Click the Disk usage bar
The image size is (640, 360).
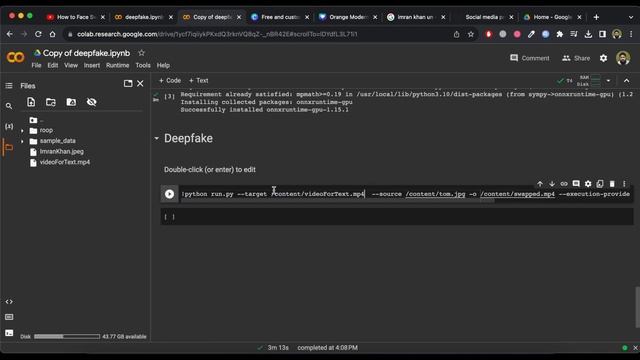(67, 337)
